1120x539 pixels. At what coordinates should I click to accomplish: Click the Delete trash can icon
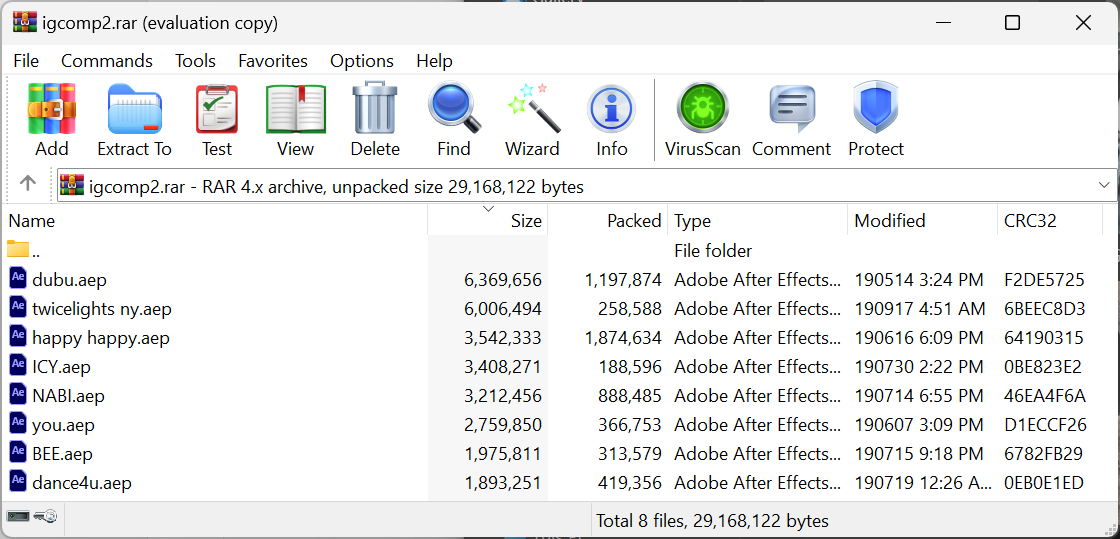[x=374, y=108]
